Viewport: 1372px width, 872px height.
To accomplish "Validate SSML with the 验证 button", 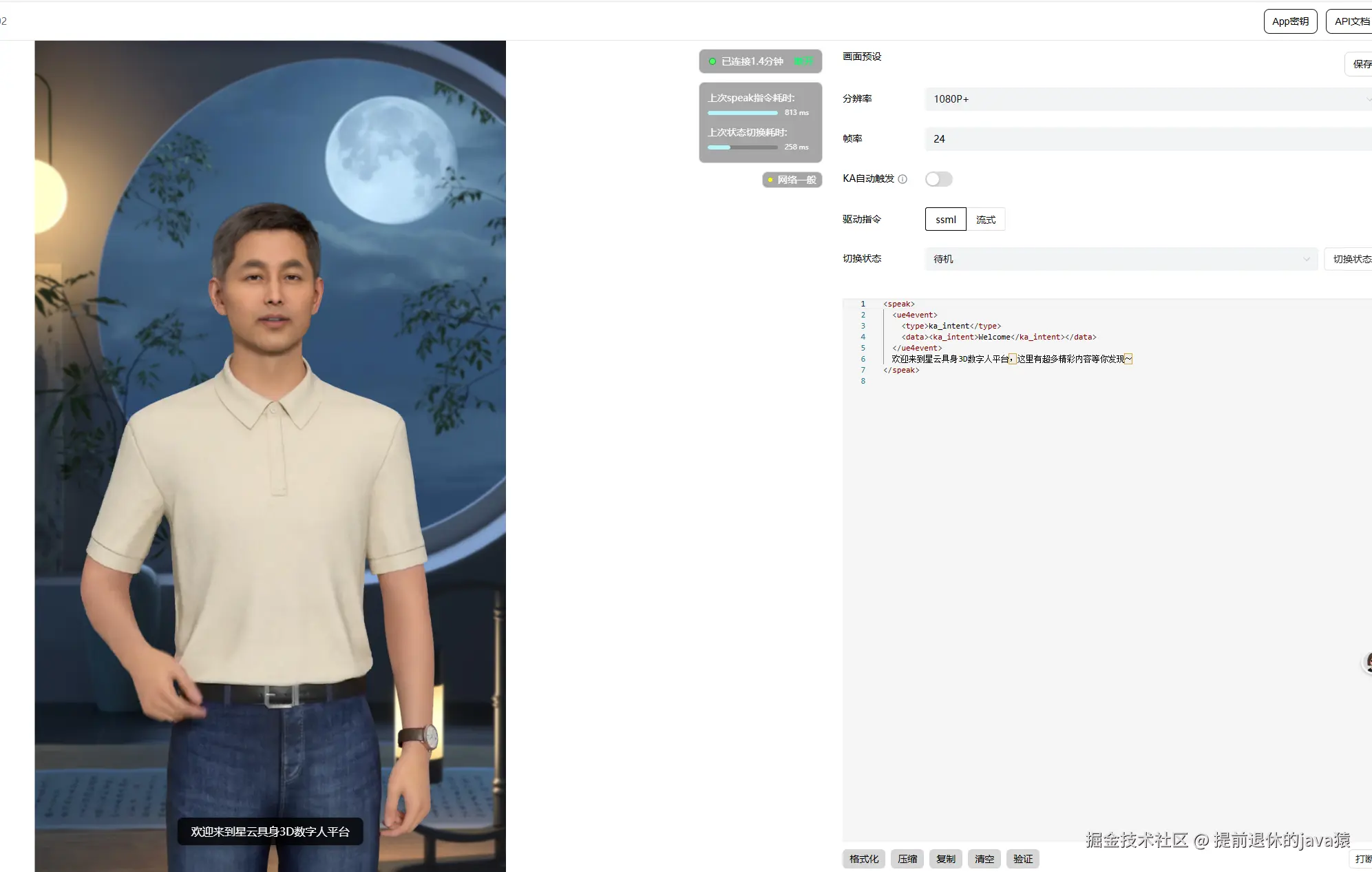I will pos(1022,859).
